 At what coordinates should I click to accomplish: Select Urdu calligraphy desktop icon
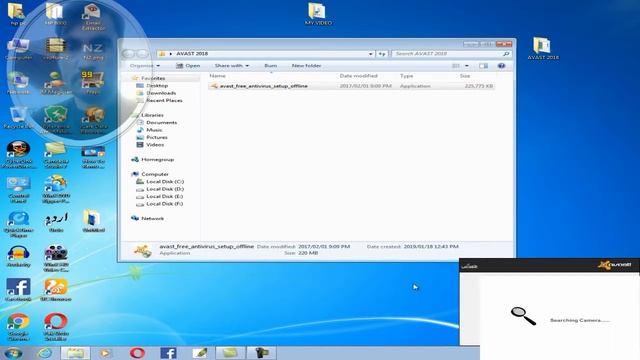pos(56,222)
